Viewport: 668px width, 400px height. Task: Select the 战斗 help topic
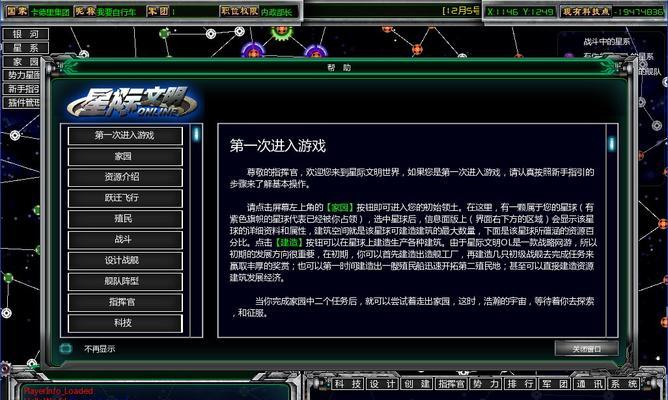pos(125,240)
